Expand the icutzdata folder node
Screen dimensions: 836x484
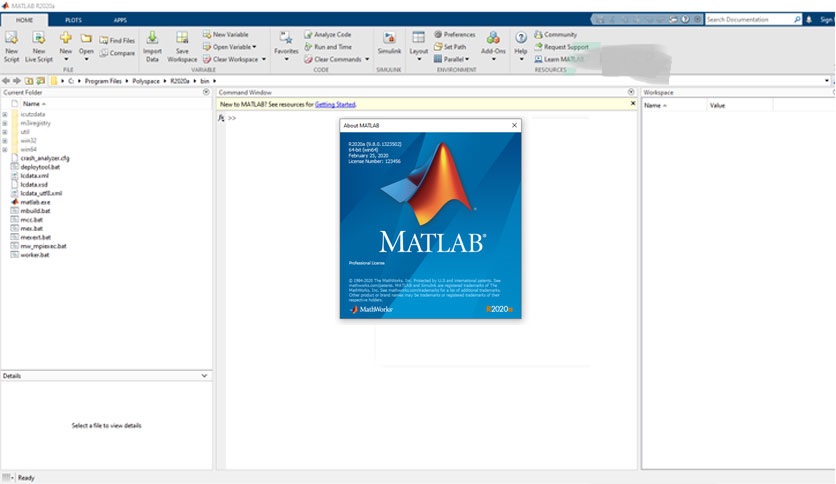[5, 114]
